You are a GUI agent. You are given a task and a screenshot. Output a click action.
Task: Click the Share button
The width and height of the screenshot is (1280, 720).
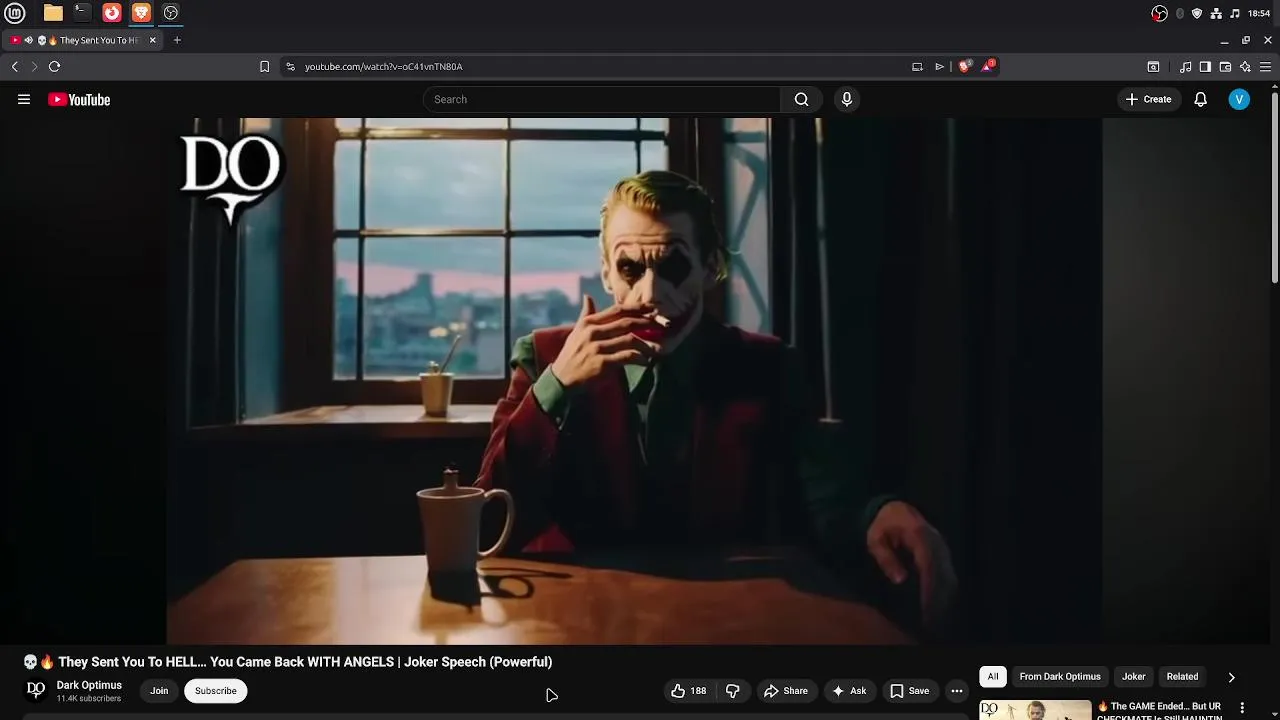pos(786,691)
